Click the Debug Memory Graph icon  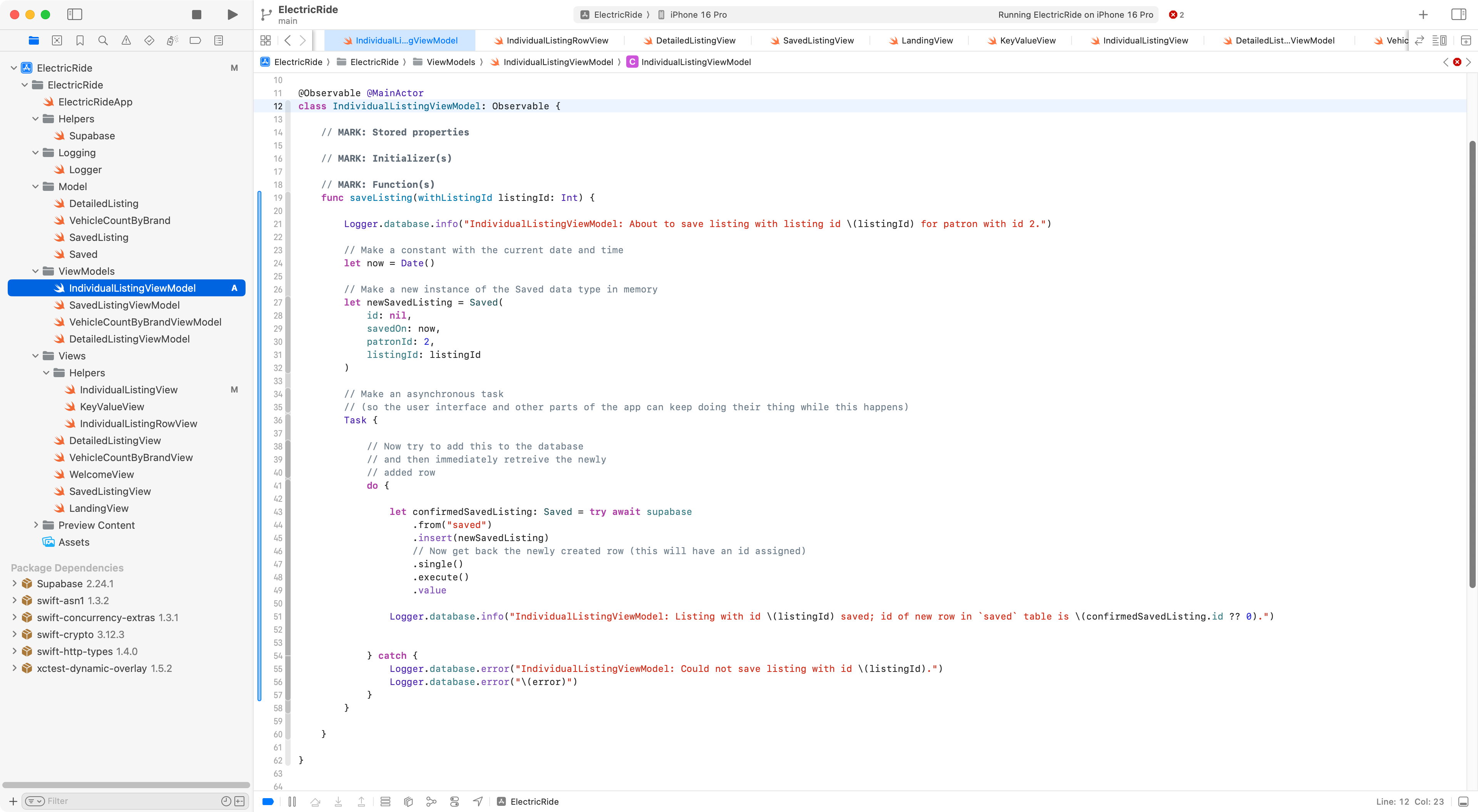tap(431, 801)
